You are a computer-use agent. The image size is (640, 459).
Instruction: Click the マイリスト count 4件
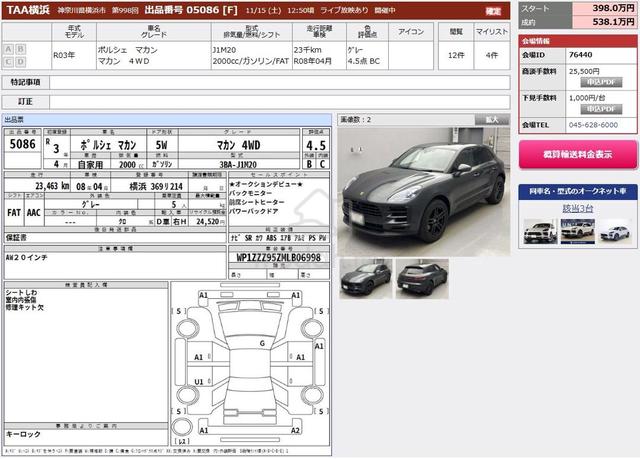click(492, 55)
